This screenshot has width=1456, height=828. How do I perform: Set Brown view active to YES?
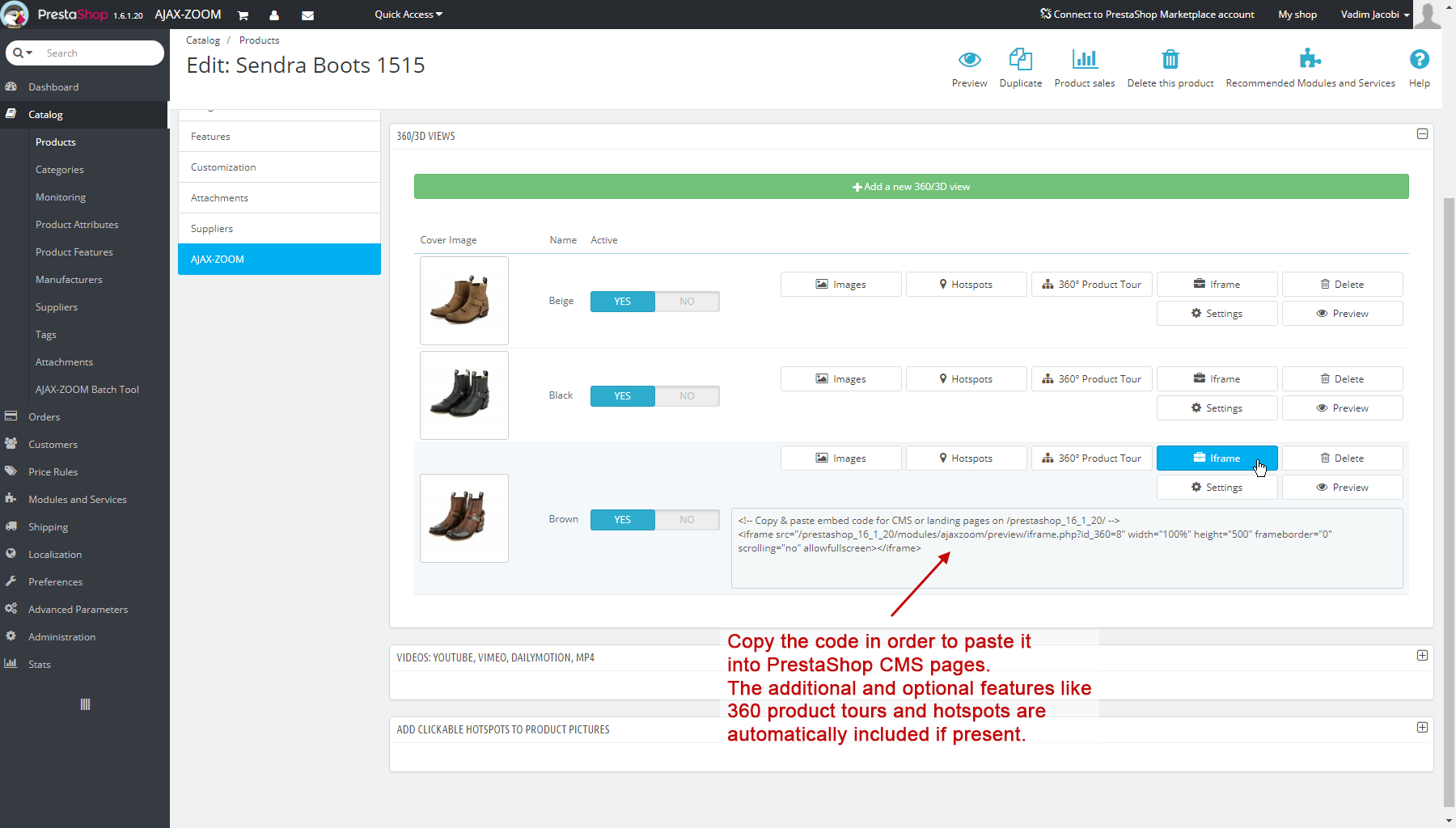click(623, 520)
